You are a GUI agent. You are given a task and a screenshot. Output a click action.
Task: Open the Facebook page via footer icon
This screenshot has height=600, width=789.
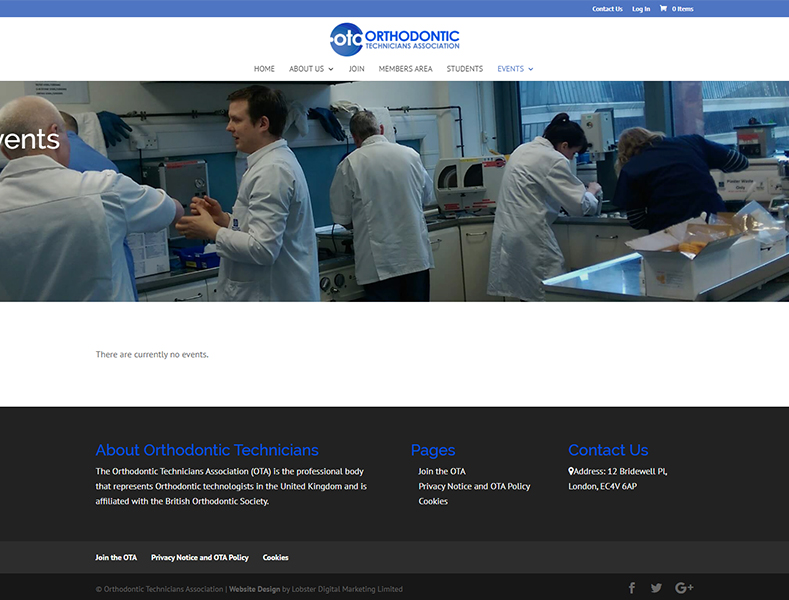631,588
